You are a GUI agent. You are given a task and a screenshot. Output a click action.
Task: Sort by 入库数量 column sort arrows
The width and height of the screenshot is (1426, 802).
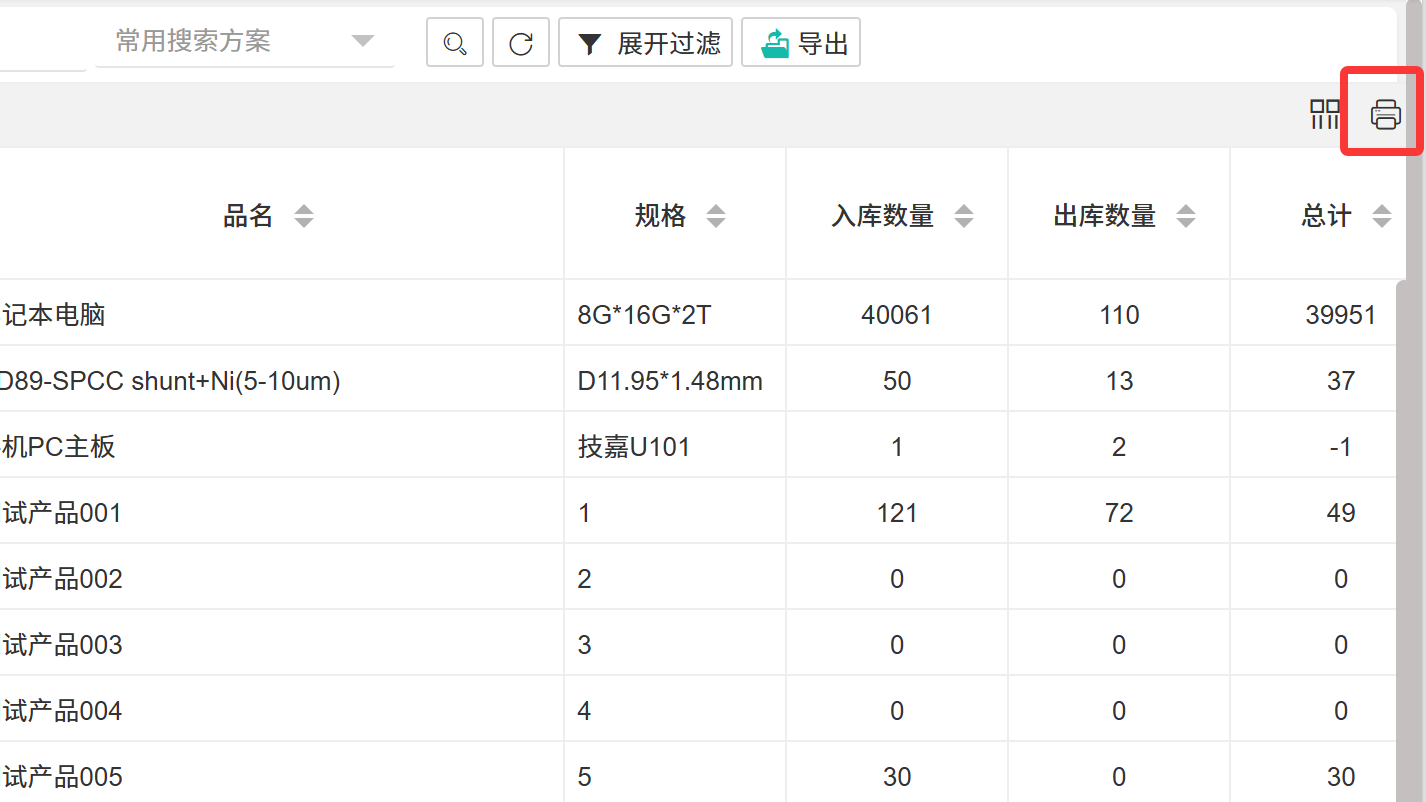click(x=964, y=216)
